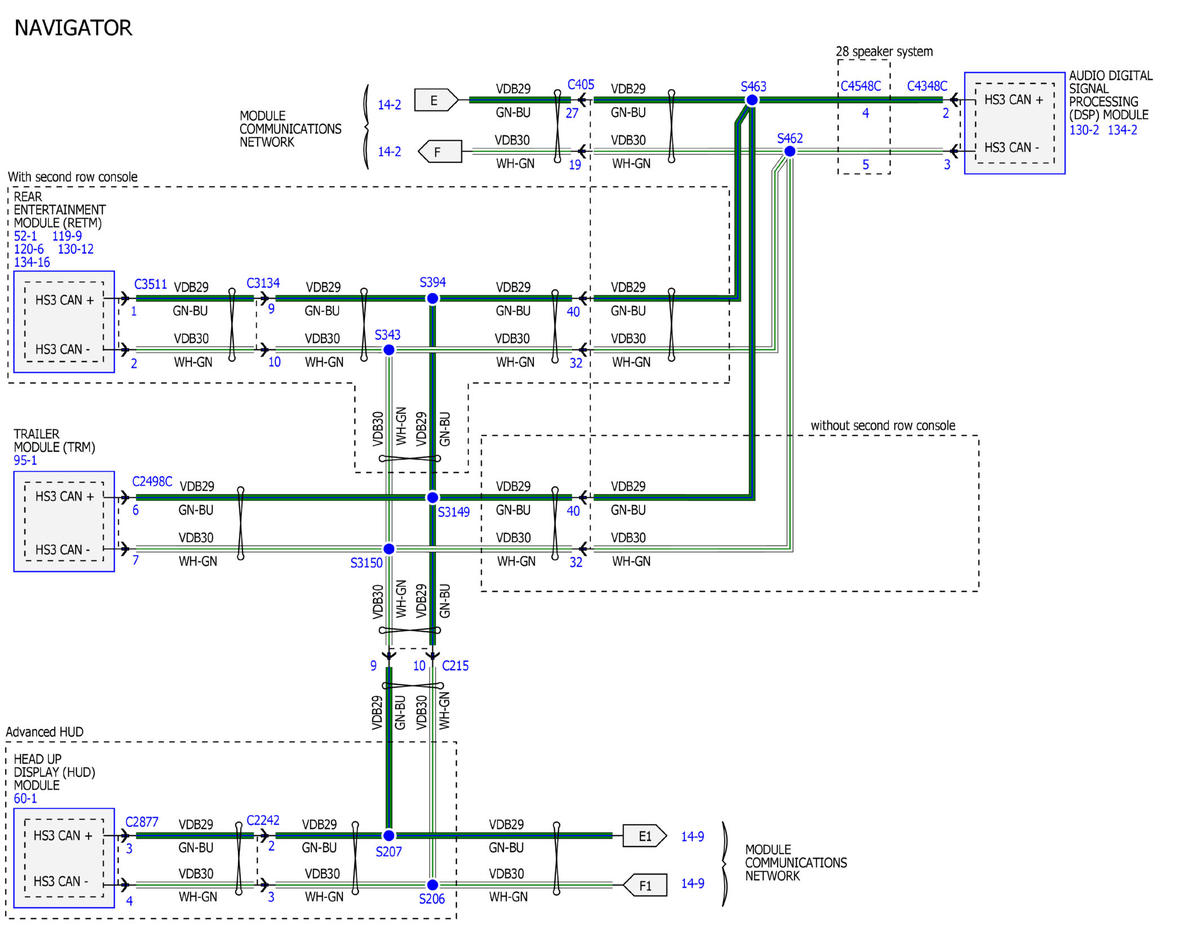Select the Audio DSP module HS3 CAN box

click(1014, 123)
